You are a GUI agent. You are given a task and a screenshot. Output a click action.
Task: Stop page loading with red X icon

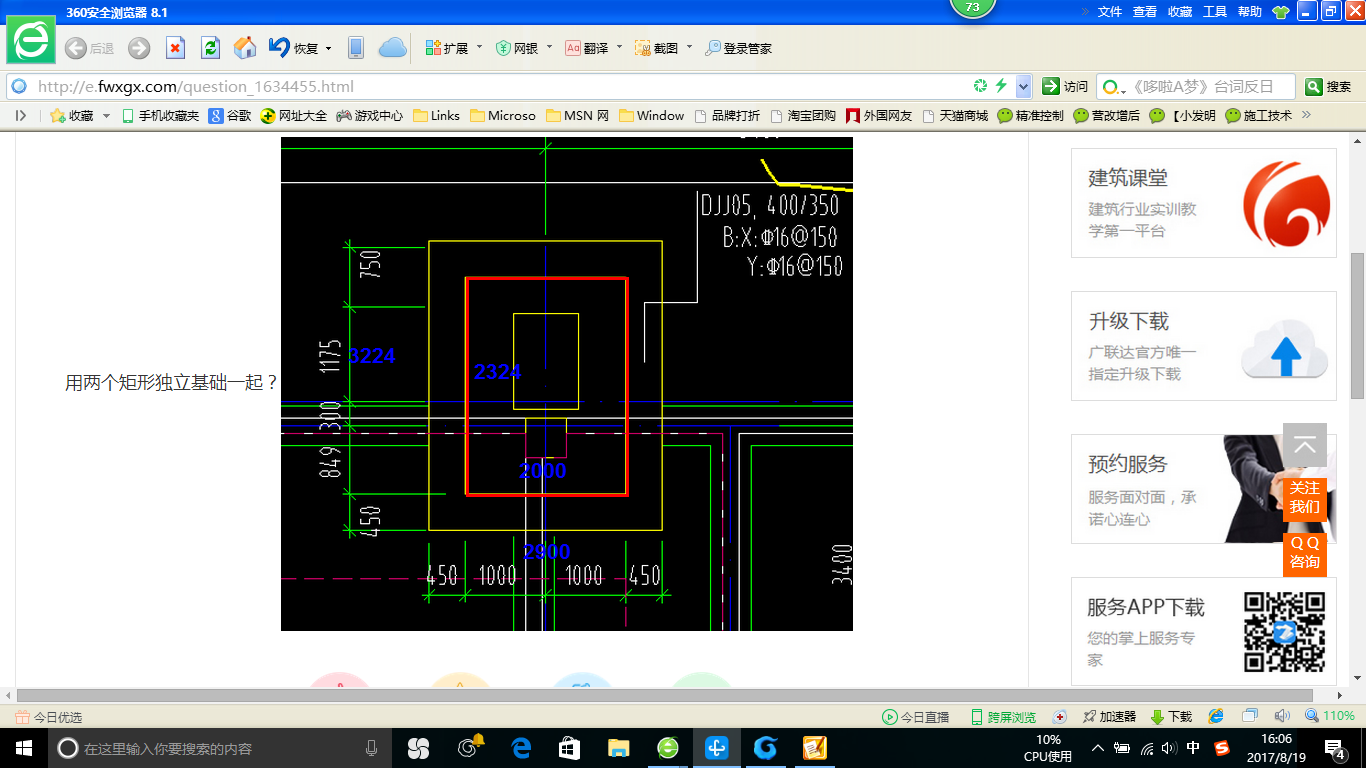point(175,48)
